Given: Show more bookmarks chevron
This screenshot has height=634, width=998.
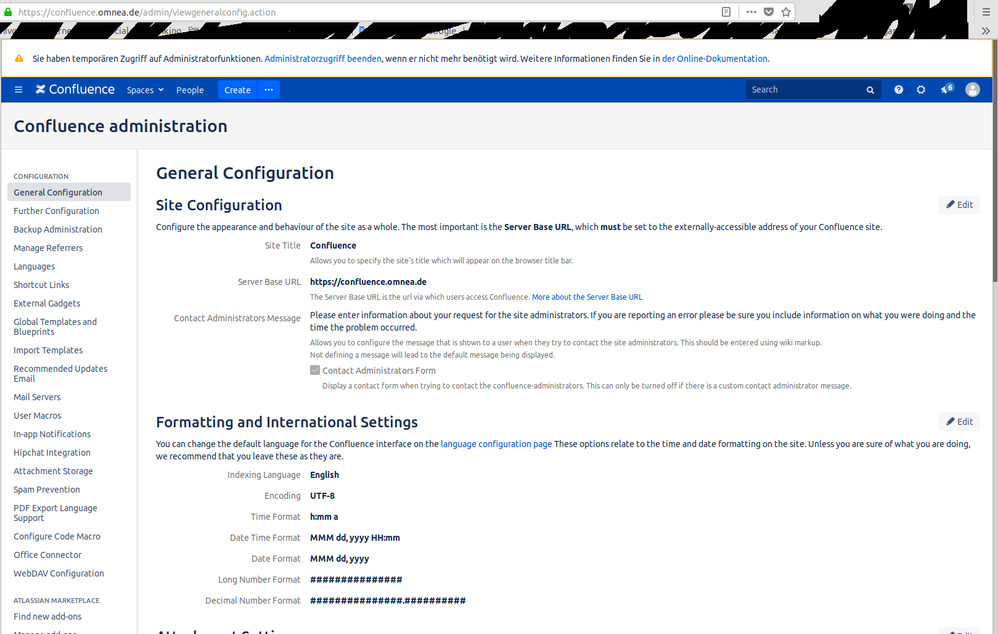Looking at the screenshot, I should 986,31.
